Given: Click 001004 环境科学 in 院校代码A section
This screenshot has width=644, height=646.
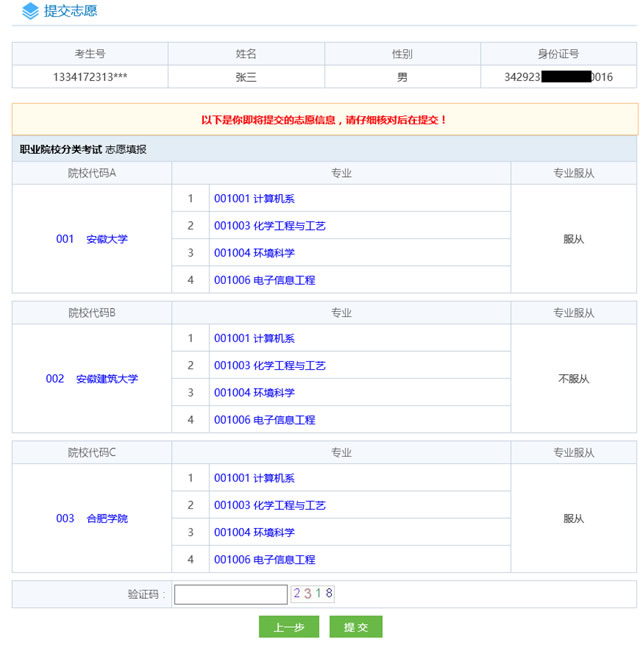Looking at the screenshot, I should 254,253.
